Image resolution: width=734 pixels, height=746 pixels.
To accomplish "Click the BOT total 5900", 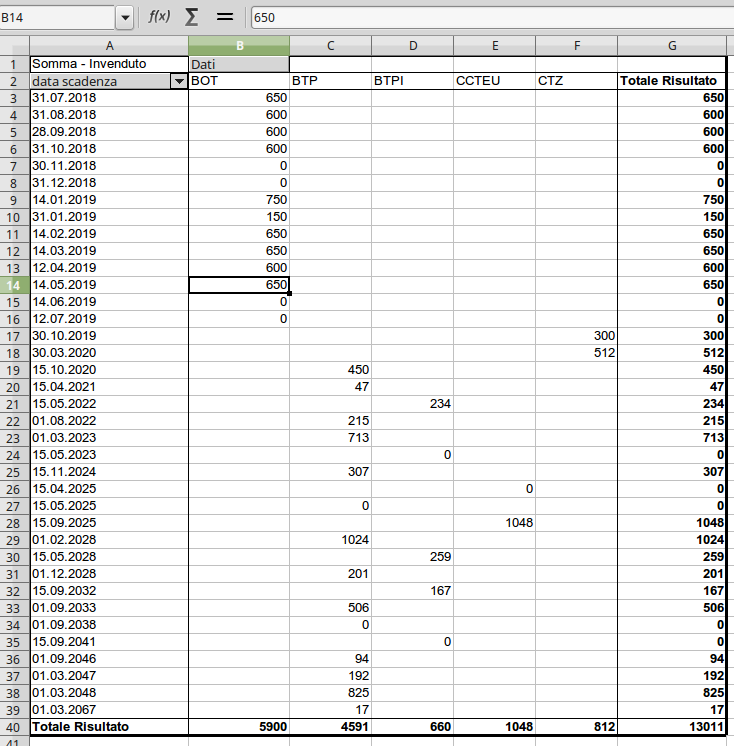I will coord(239,726).
